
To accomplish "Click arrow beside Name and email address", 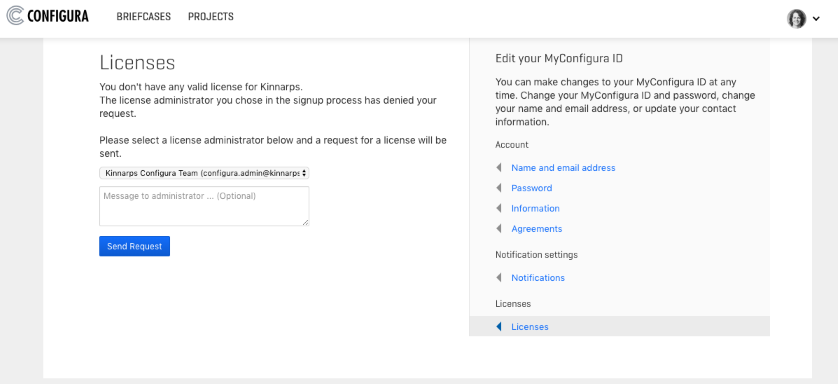I will [499, 168].
